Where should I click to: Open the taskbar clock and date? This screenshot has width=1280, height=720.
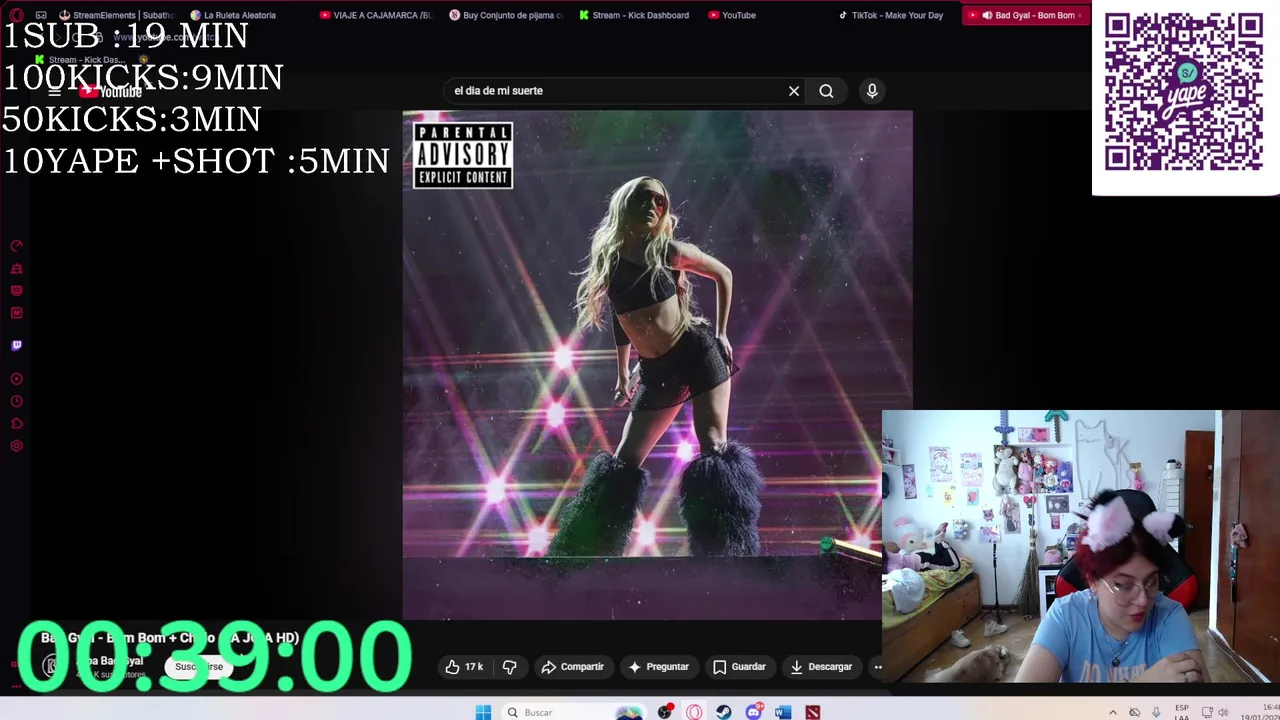click(x=1258, y=712)
